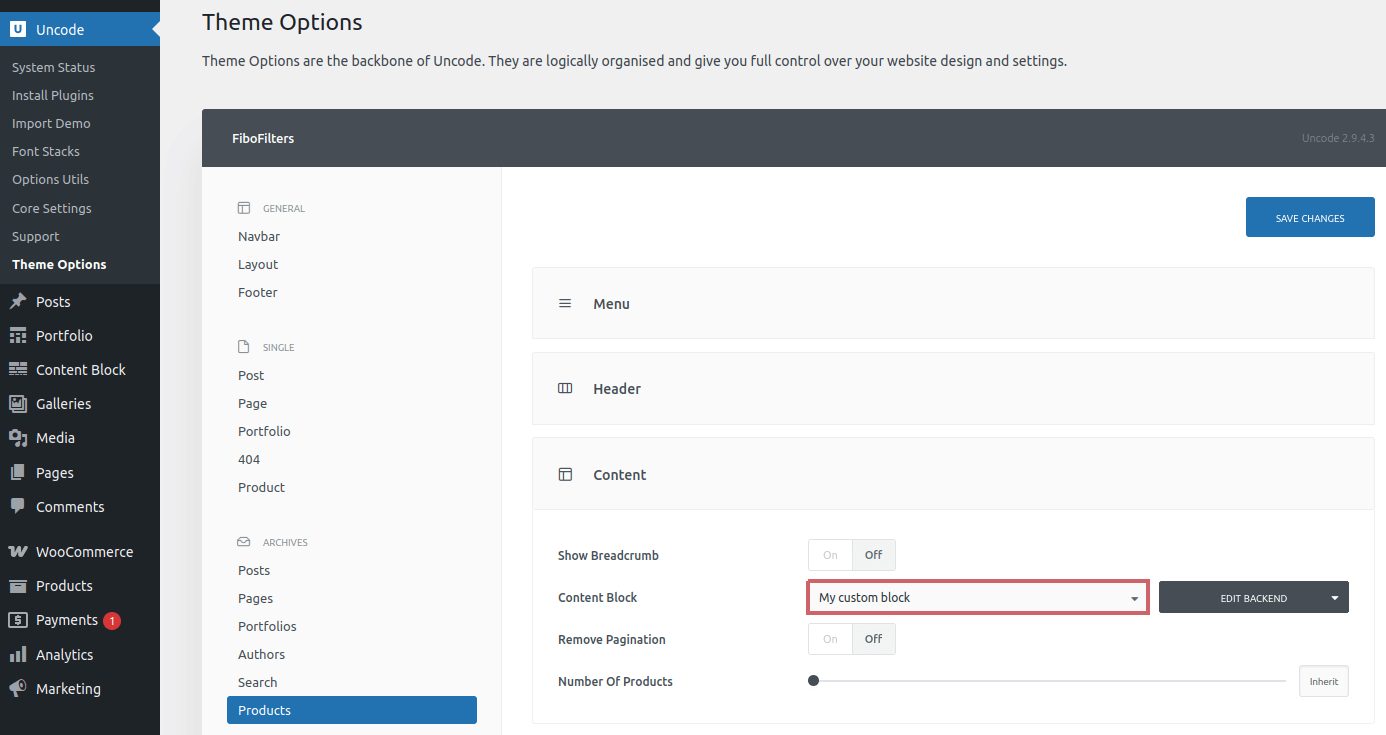Click the Posts pushpin icon
The image size is (1386, 735).
(x=18, y=301)
